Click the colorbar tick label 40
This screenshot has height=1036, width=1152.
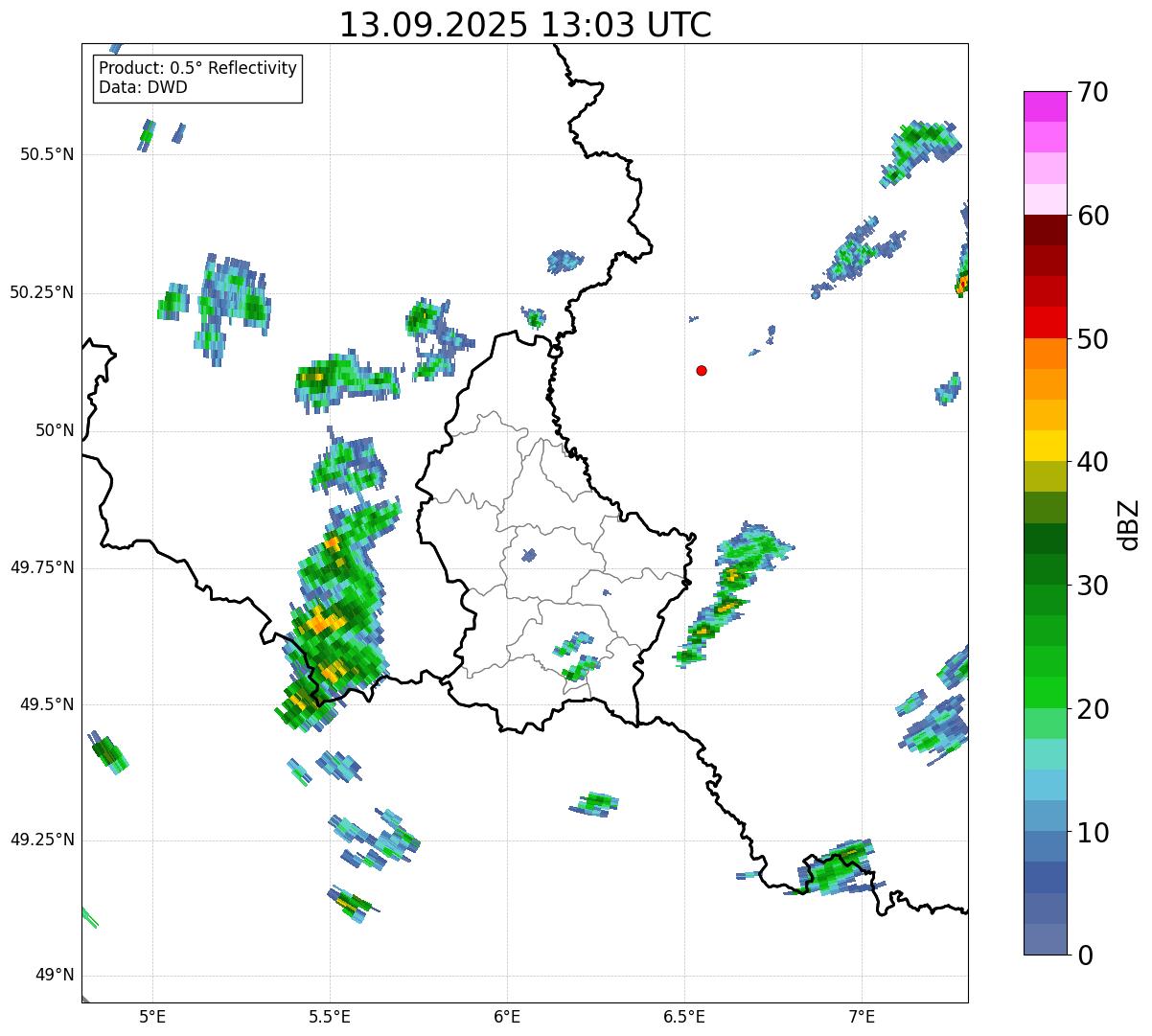pyautogui.click(x=1093, y=463)
